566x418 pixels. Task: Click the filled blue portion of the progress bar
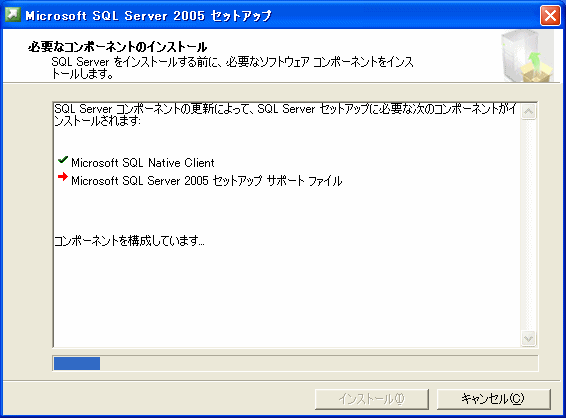point(77,363)
